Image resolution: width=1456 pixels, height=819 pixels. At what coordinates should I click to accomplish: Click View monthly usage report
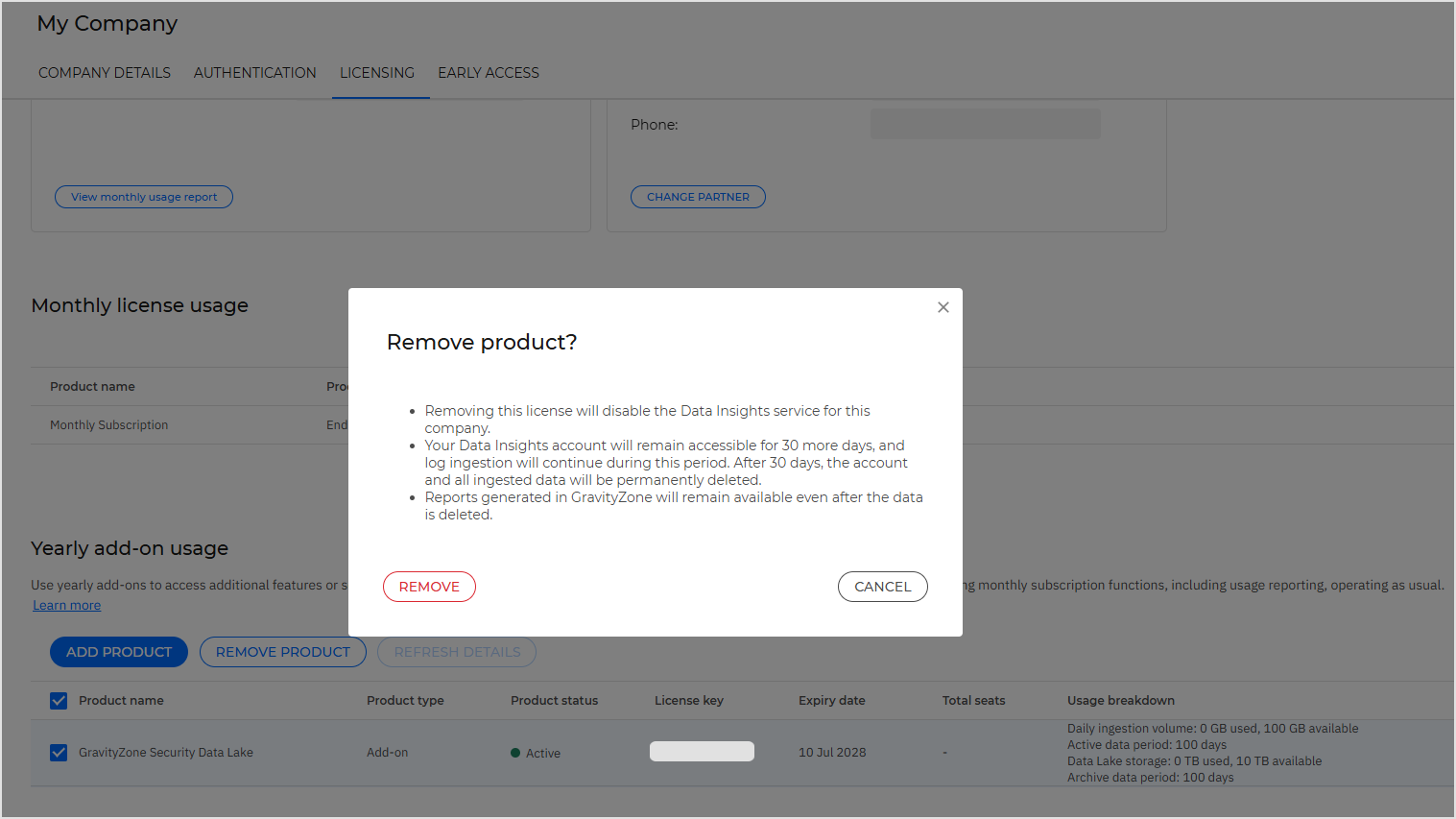tap(143, 196)
